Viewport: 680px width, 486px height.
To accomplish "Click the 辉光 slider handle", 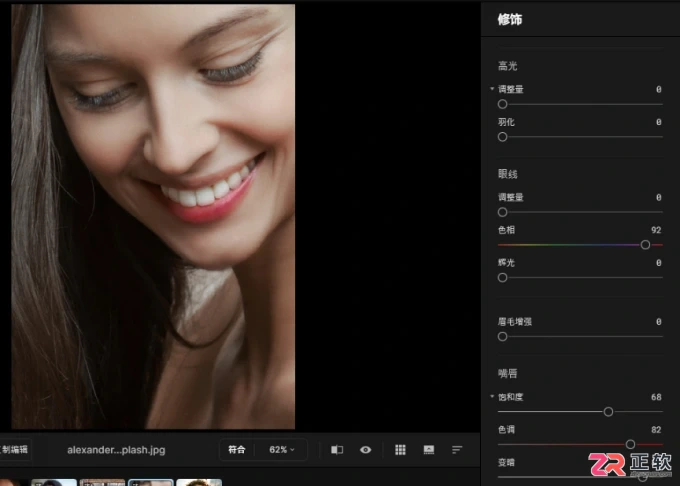I will [x=502, y=277].
